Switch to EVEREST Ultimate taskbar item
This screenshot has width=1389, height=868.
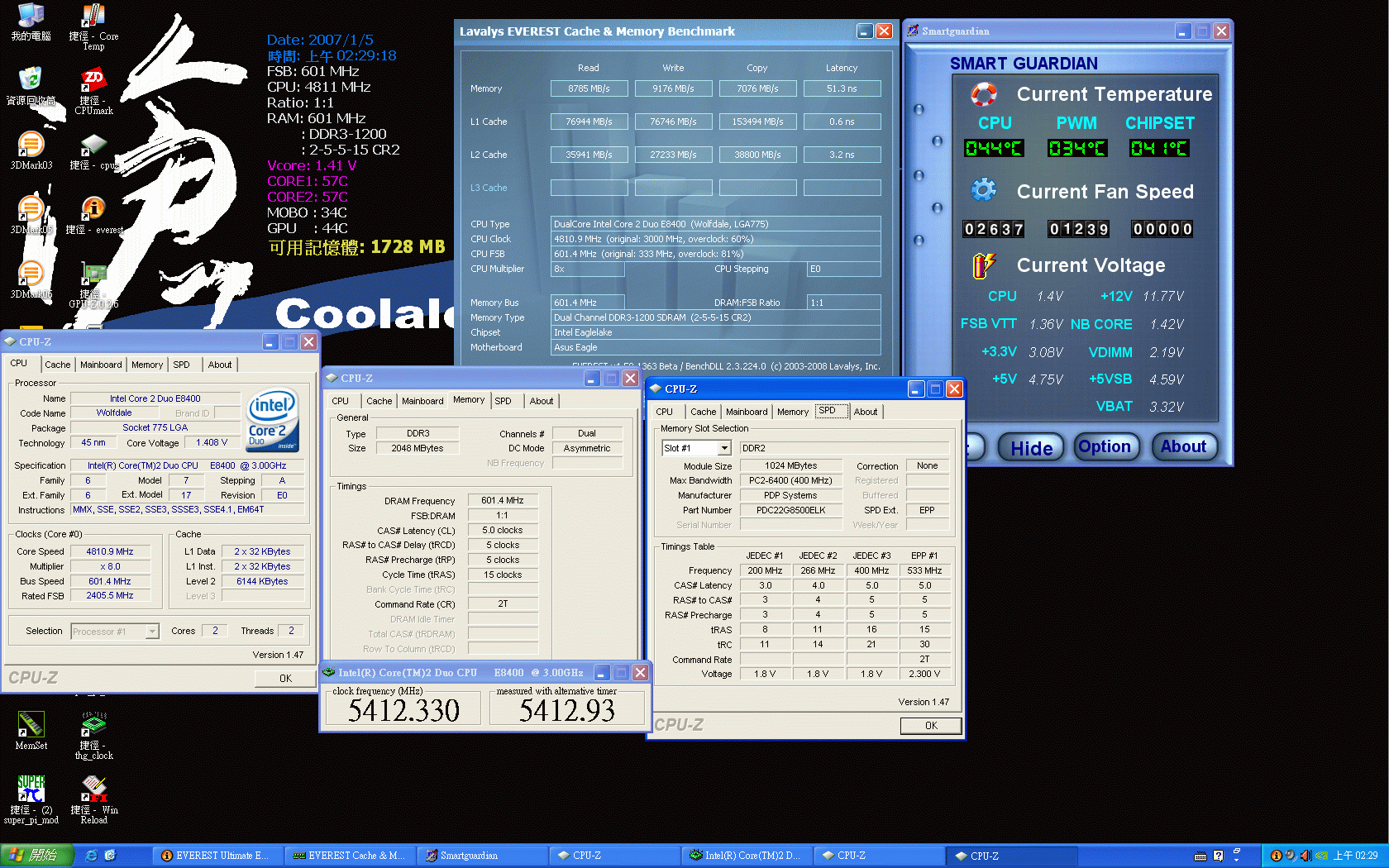pos(216,856)
